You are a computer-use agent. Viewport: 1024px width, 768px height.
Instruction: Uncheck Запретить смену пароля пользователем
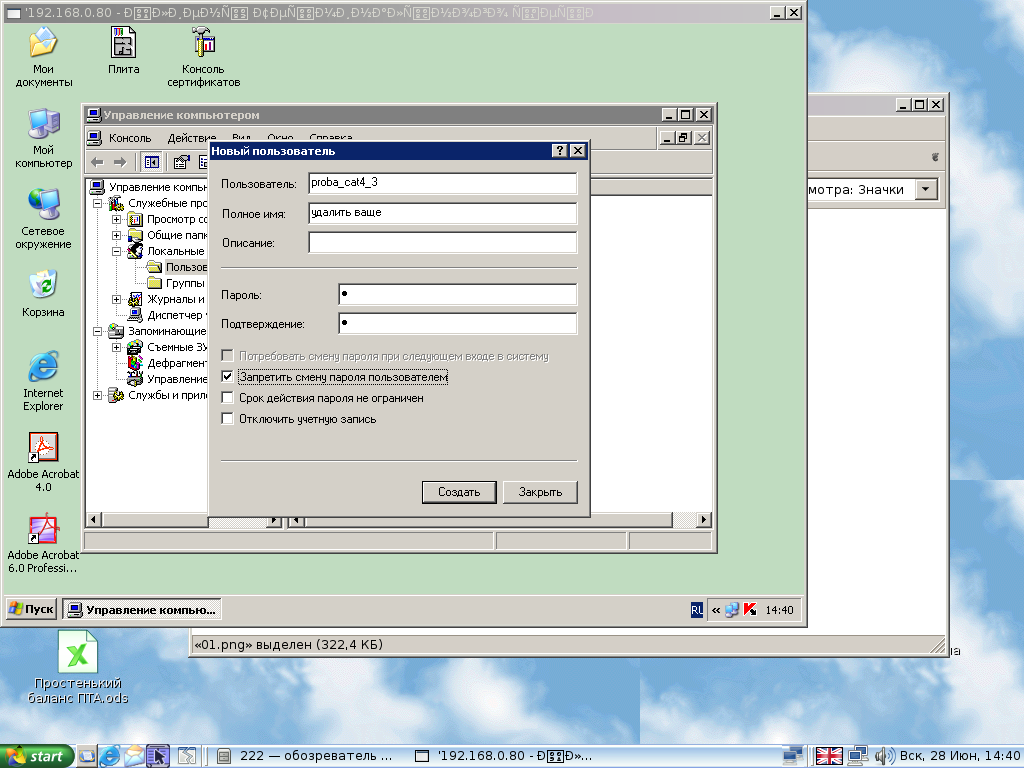[227, 377]
